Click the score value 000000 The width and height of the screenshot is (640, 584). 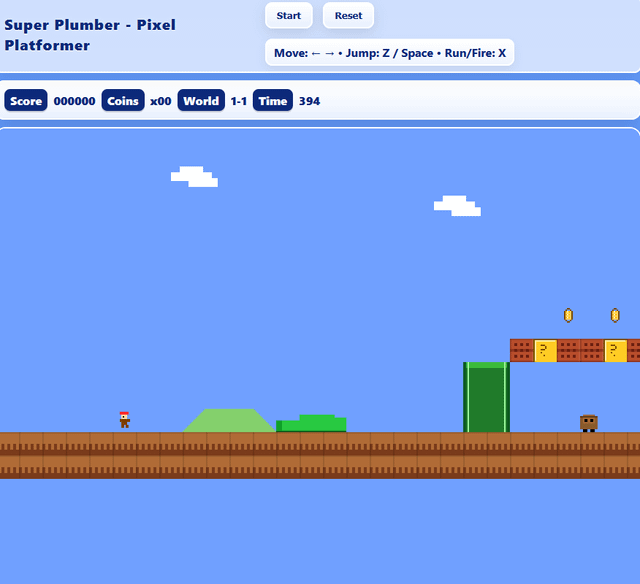click(x=74, y=101)
